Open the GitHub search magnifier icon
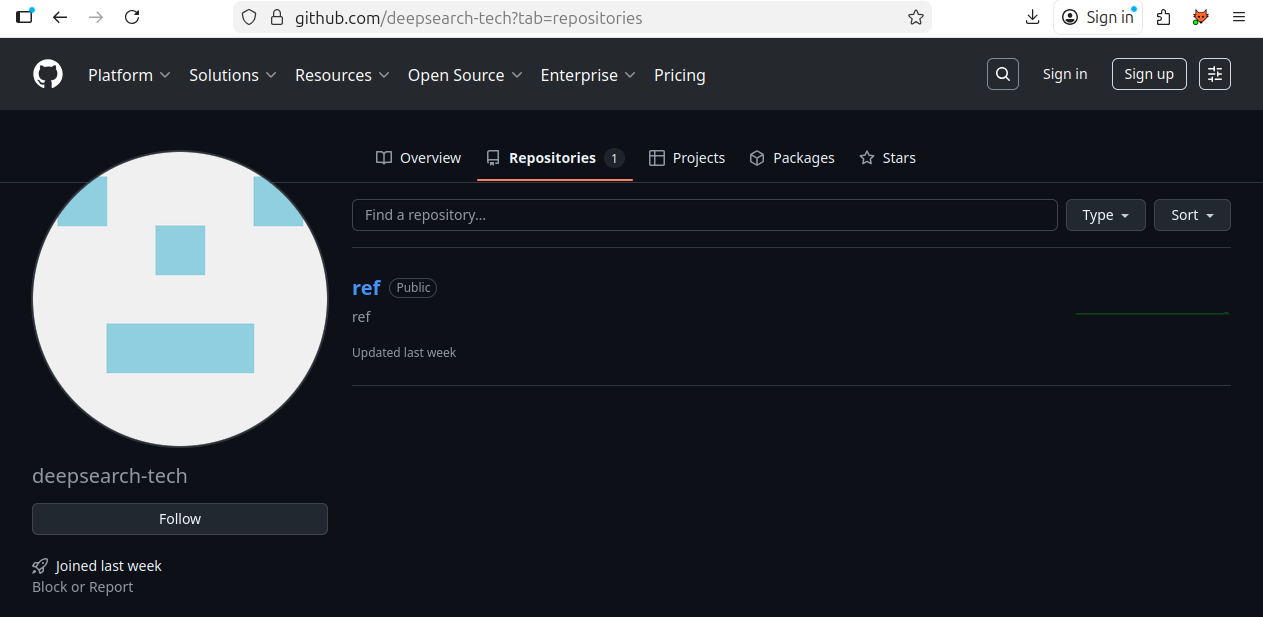1263x617 pixels. click(x=1002, y=74)
